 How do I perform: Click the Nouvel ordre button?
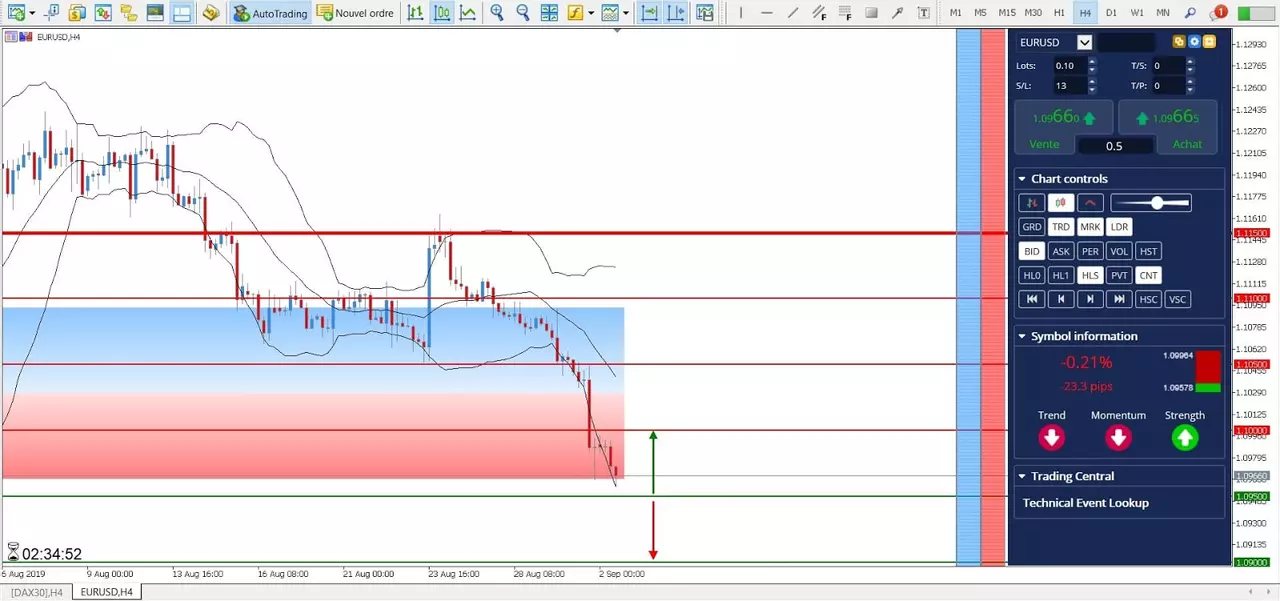point(356,13)
